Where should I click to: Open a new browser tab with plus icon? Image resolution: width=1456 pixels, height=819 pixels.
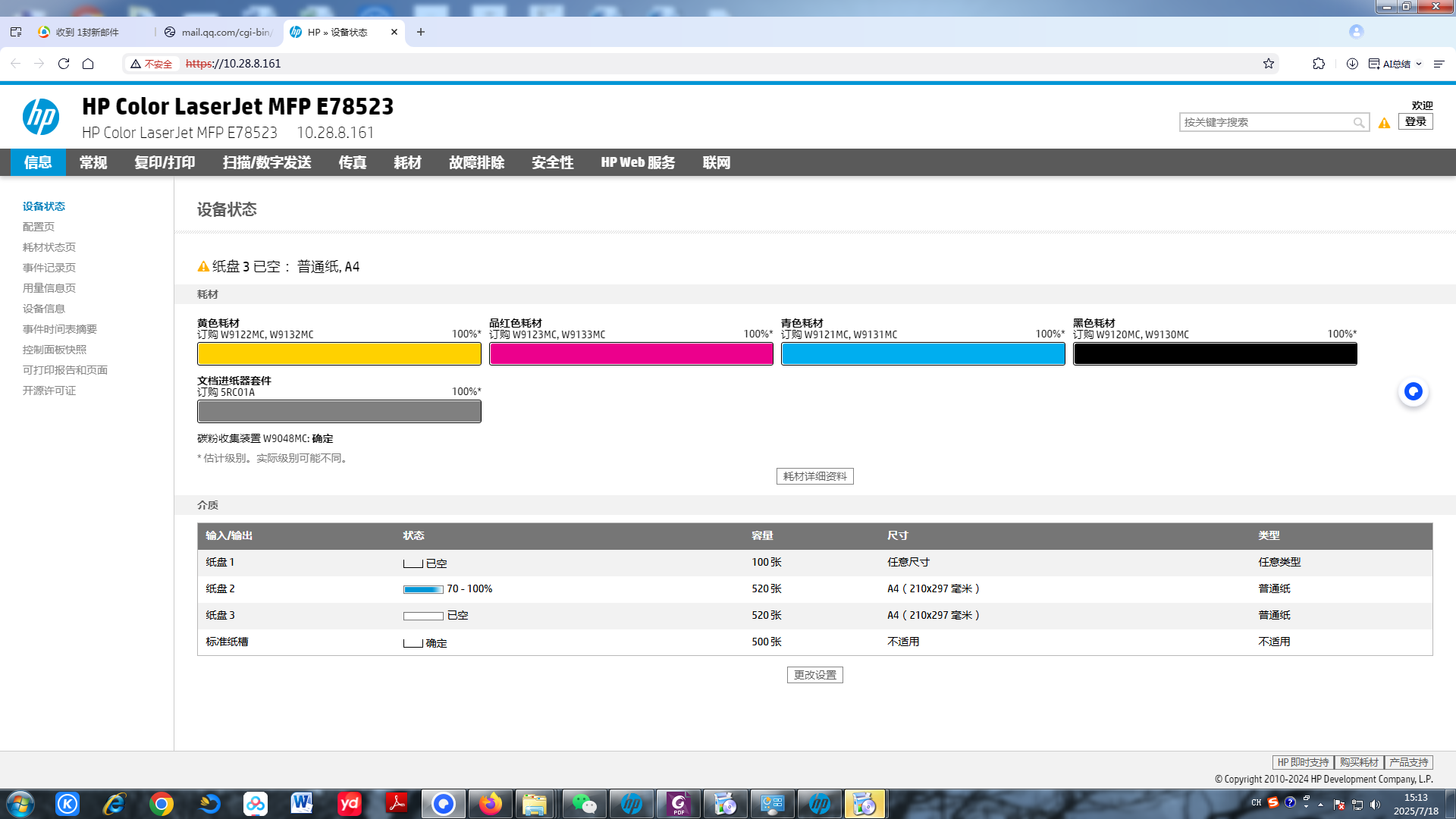421,32
